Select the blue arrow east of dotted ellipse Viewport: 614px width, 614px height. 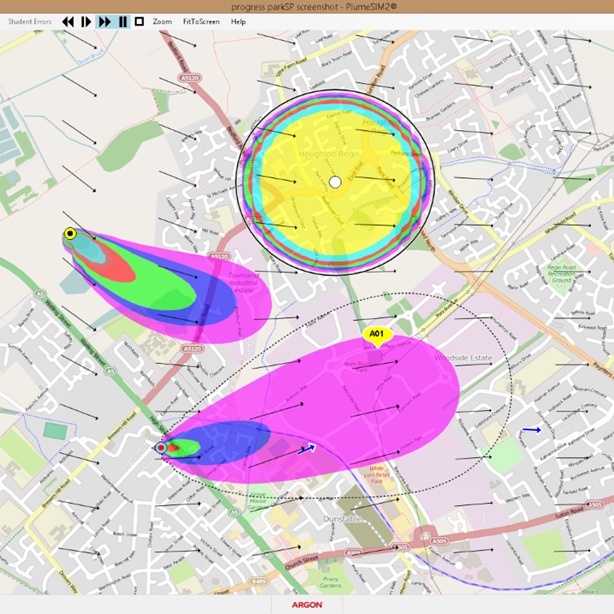(x=530, y=429)
